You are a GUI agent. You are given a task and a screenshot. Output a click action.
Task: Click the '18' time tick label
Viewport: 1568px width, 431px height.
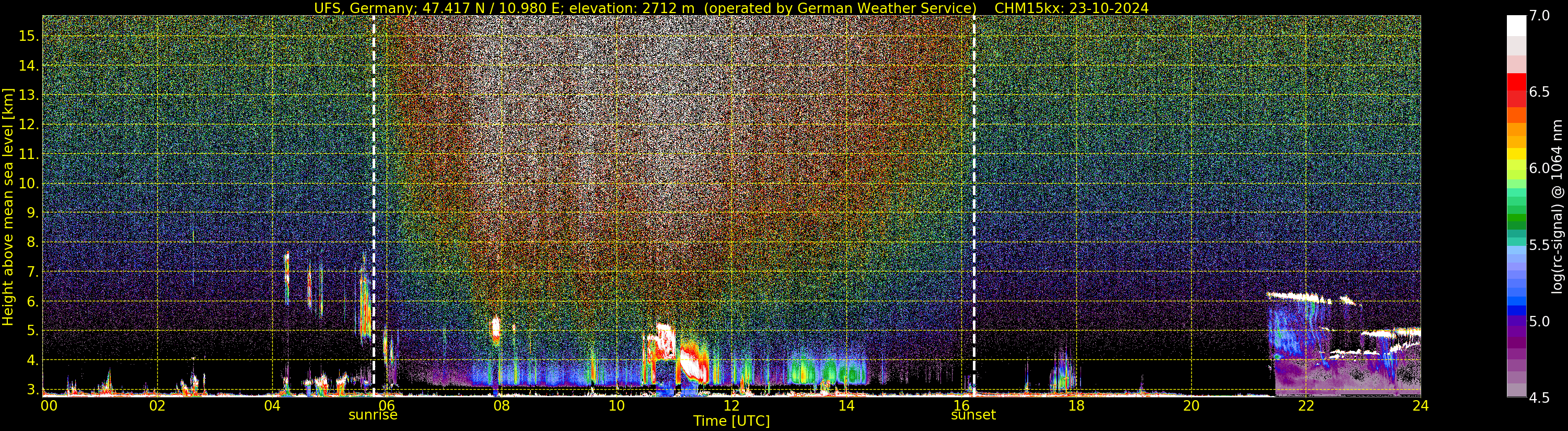click(1076, 405)
